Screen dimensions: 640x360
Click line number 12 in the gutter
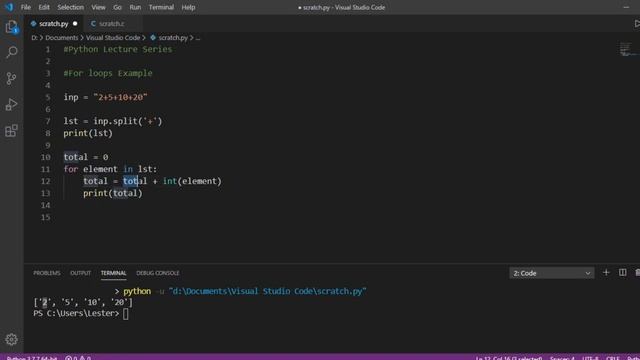pyautogui.click(x=46, y=181)
